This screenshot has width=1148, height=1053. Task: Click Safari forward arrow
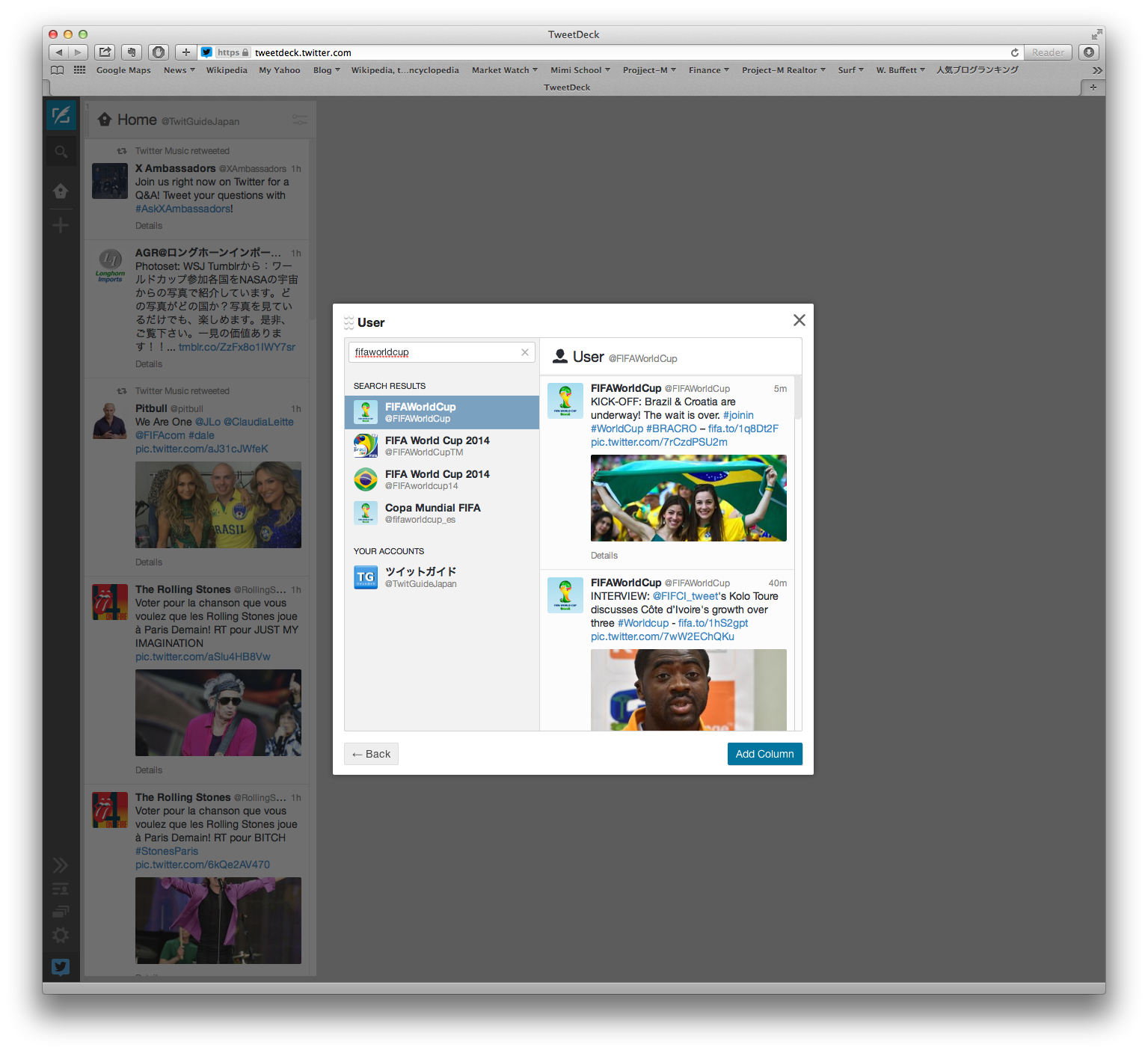click(79, 52)
